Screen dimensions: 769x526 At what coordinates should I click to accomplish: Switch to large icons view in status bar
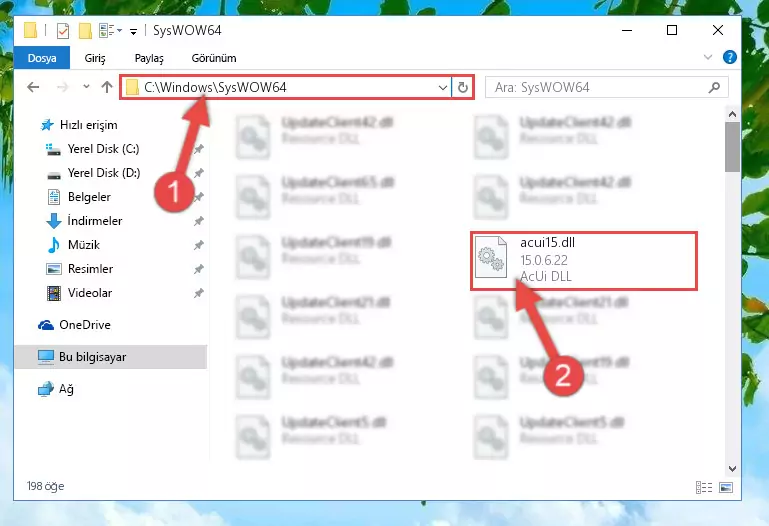(x=726, y=487)
